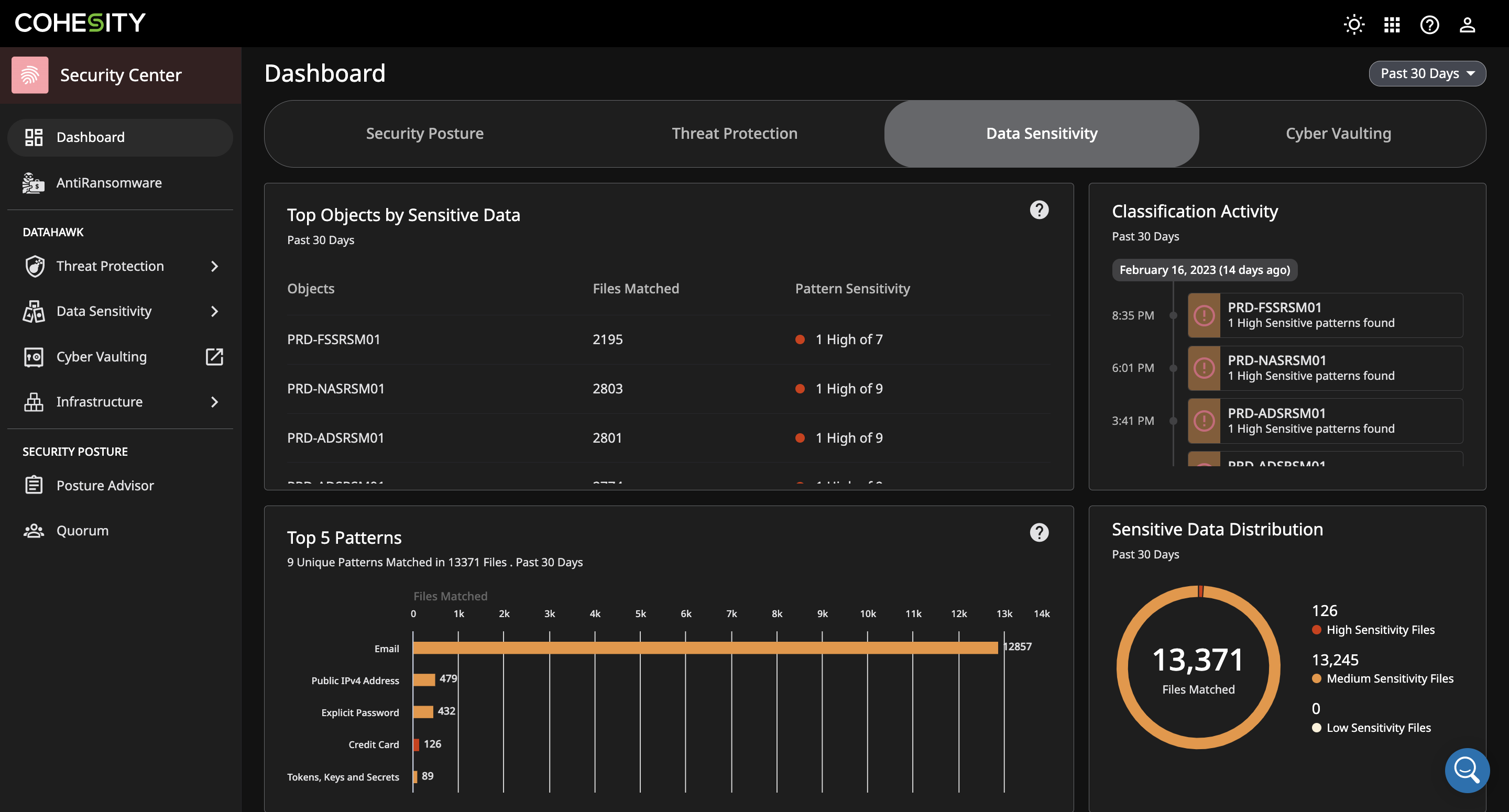Expand Infrastructure sidebar chevron
Image resolution: width=1509 pixels, height=812 pixels.
click(214, 402)
